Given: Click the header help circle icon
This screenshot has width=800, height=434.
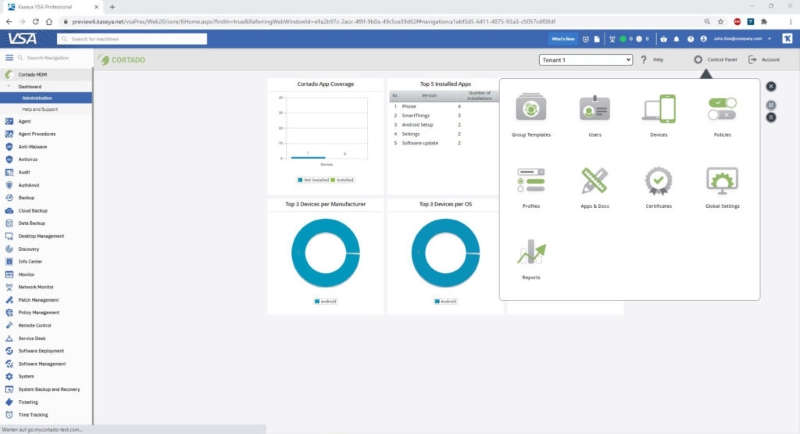Looking at the screenshot, I should pyautogui.click(x=690, y=39).
